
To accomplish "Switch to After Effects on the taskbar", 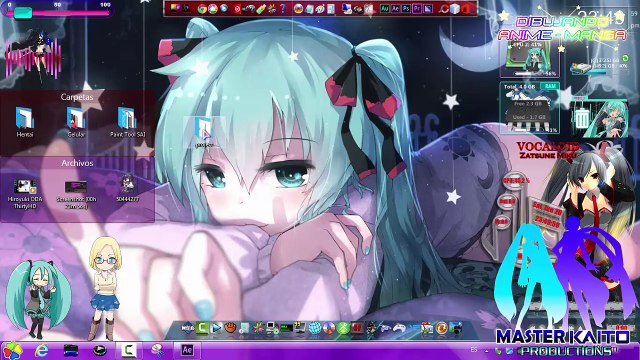I will point(187,350).
